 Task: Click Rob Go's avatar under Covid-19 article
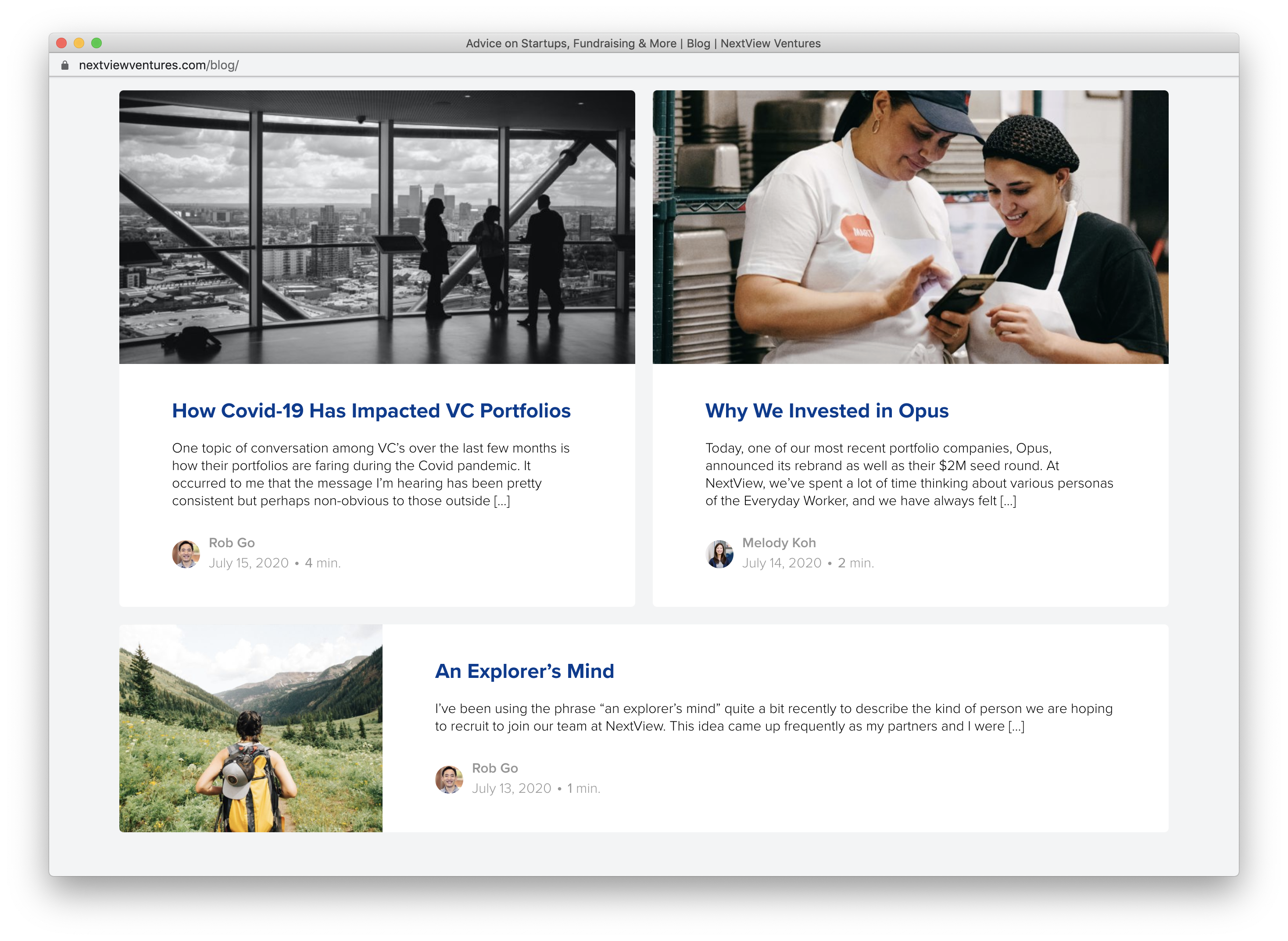pyautogui.click(x=186, y=554)
